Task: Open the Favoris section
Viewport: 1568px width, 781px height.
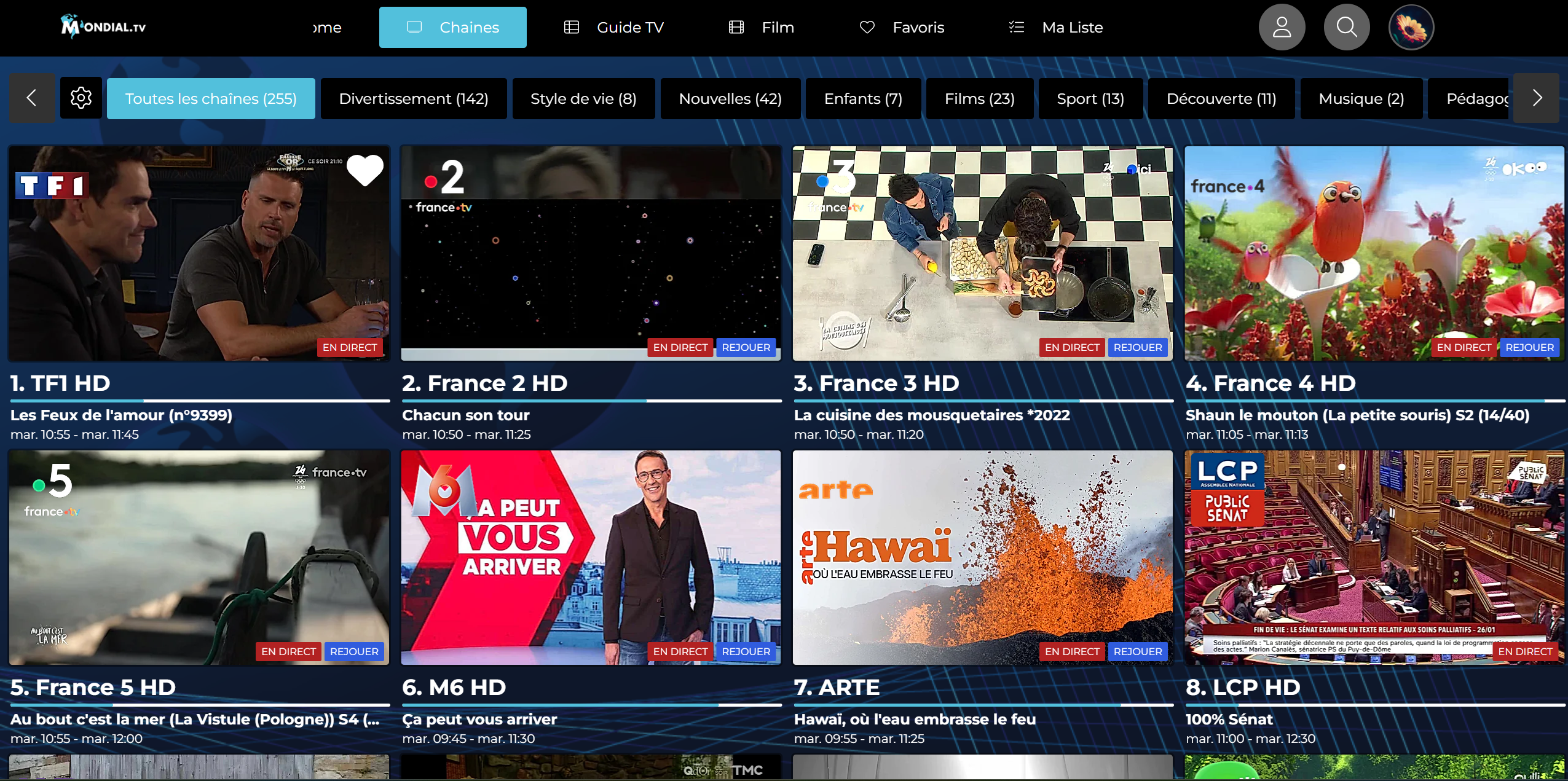Action: 902,27
